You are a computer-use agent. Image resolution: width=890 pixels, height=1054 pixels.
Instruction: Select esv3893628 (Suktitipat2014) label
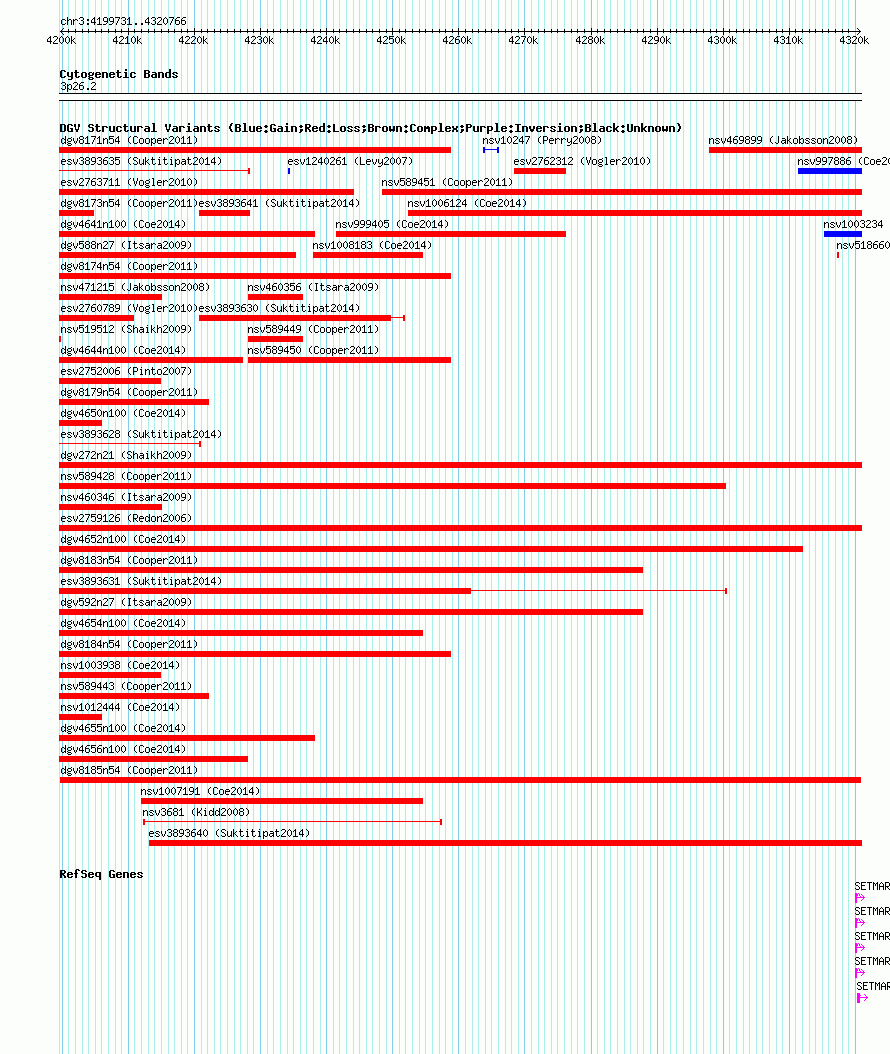coord(141,434)
